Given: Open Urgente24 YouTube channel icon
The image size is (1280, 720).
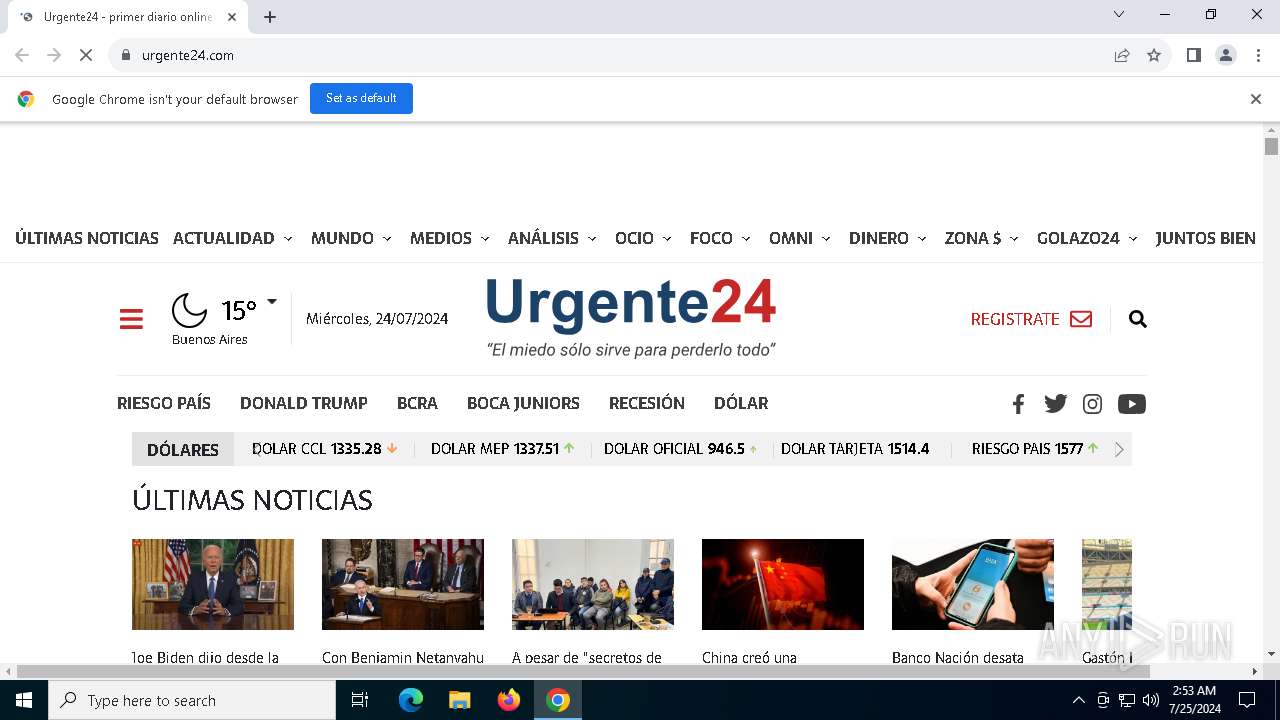Looking at the screenshot, I should [1132, 404].
